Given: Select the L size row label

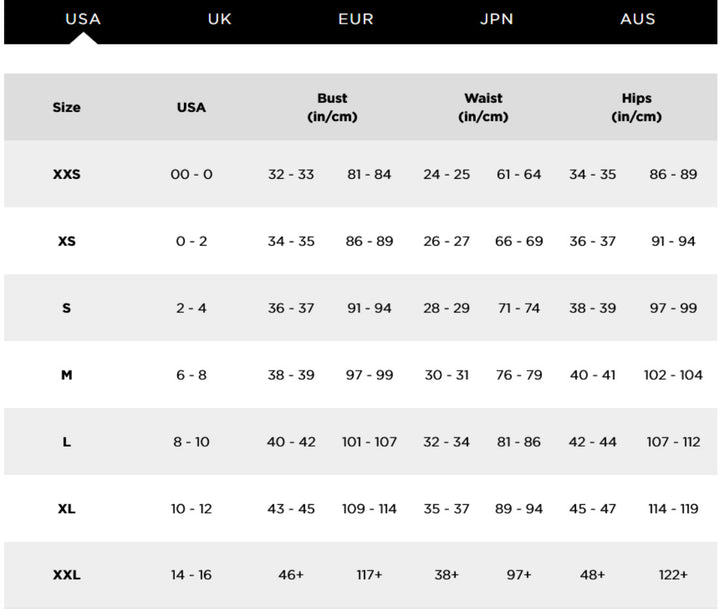Looking at the screenshot, I should coord(66,442).
